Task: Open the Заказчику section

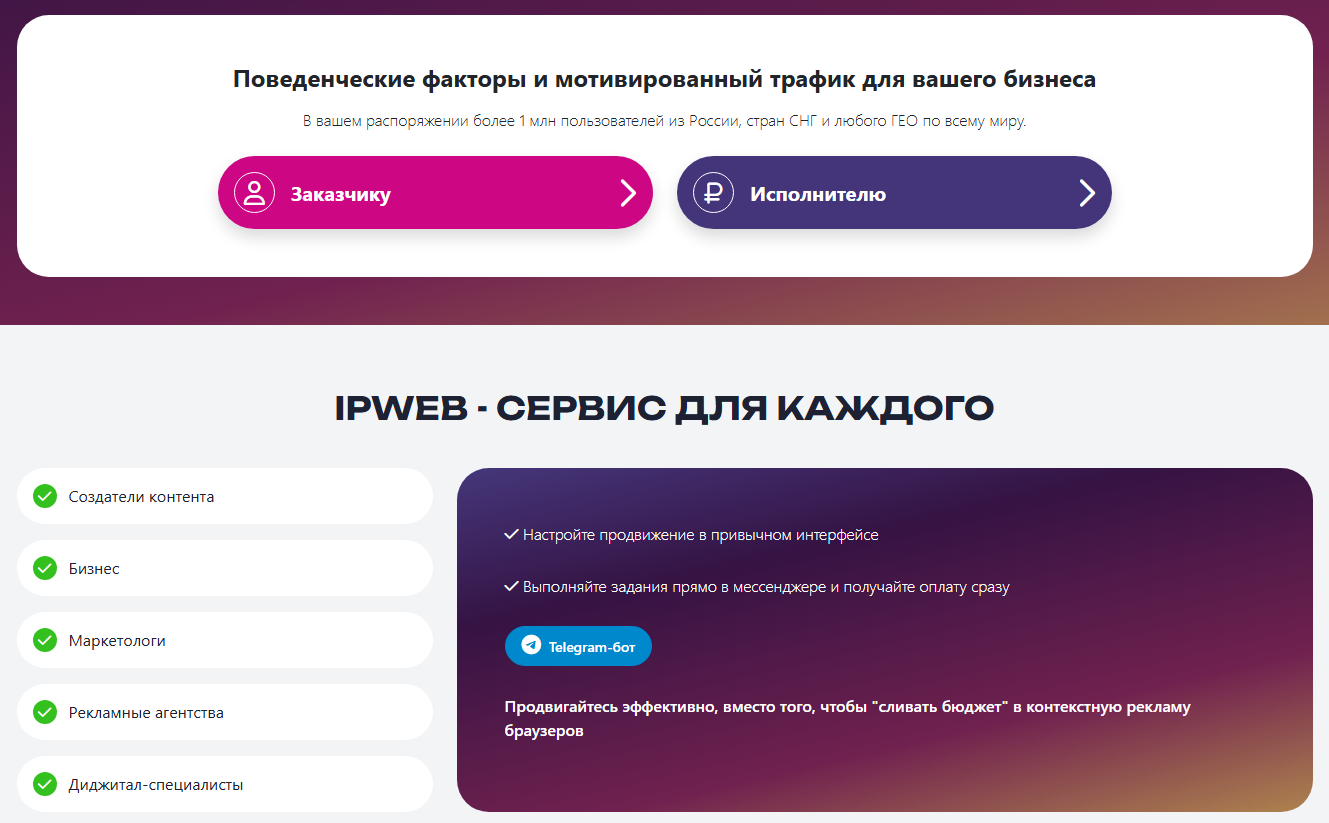Action: point(435,193)
